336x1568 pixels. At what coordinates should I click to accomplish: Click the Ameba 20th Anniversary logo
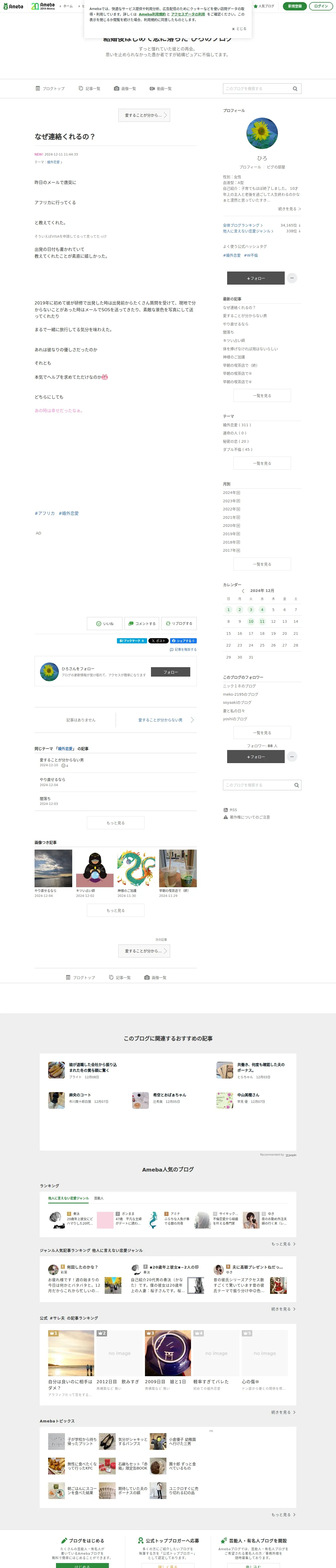[43, 6]
